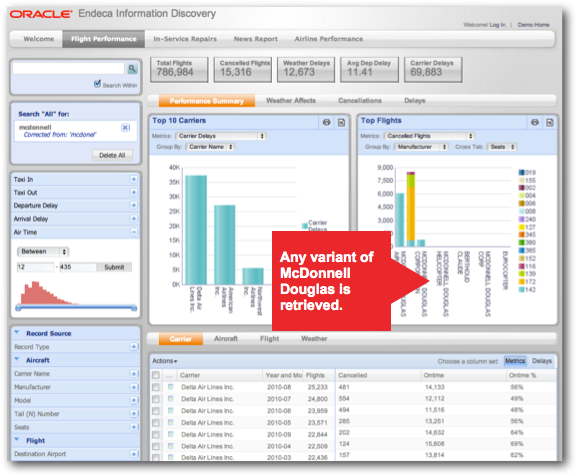Screen dimensions: 577x476
Task: Export the Top 10 Carriers chart
Action: [x=341, y=122]
